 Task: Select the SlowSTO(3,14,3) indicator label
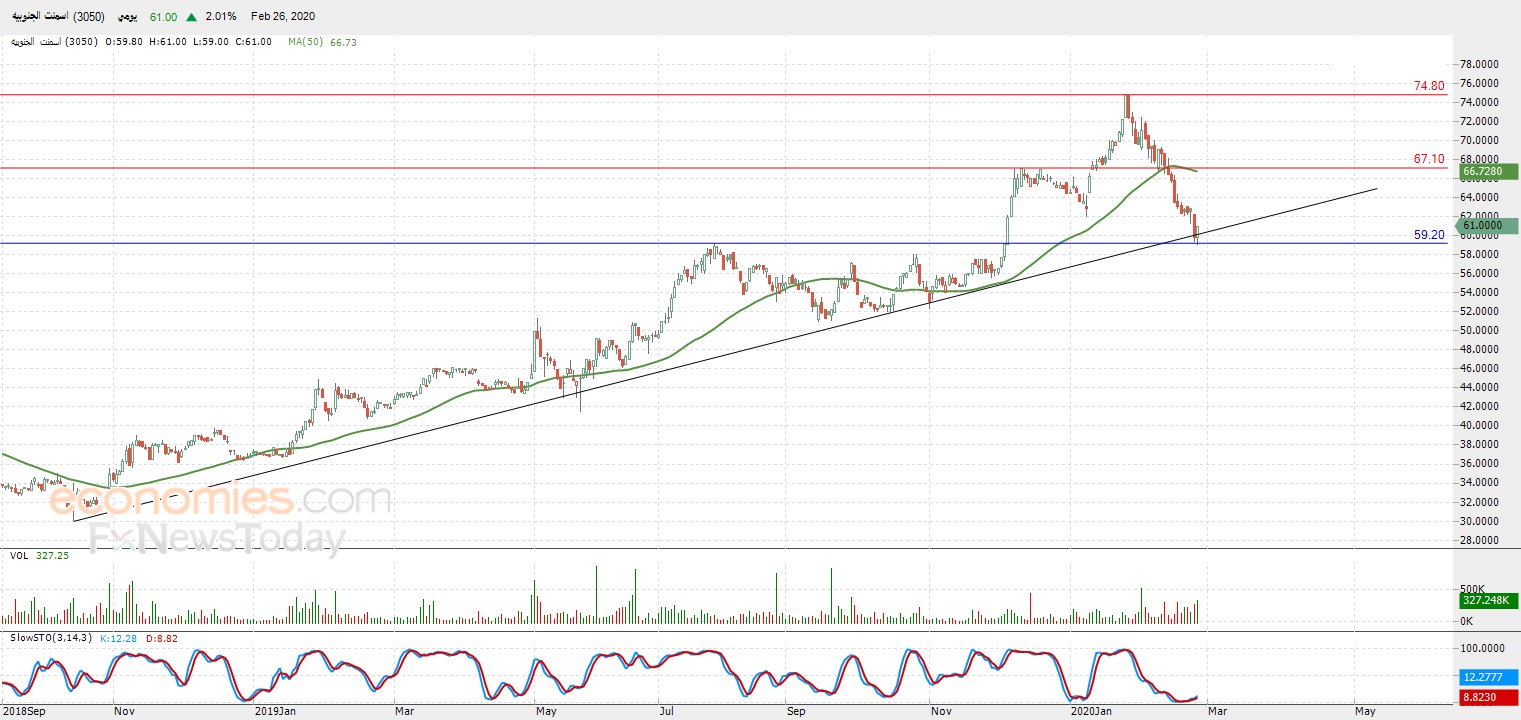click(51, 637)
